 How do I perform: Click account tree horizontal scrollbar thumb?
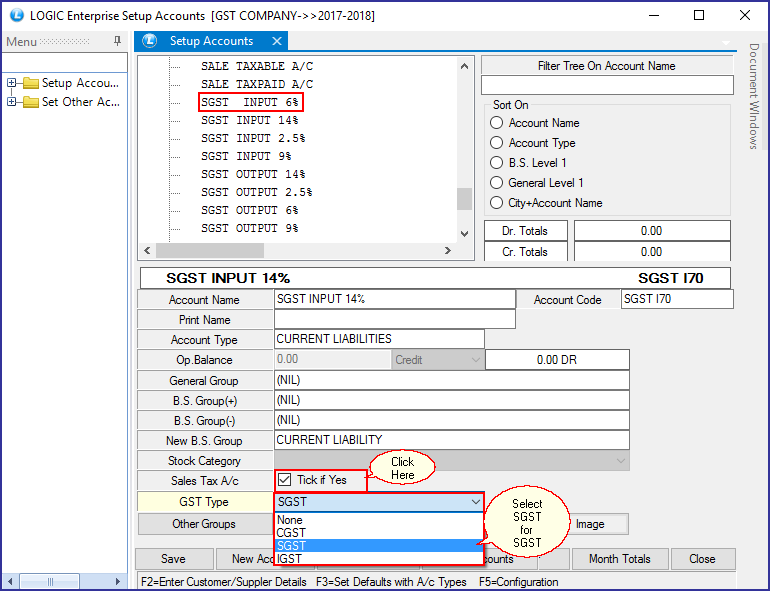click(x=210, y=250)
